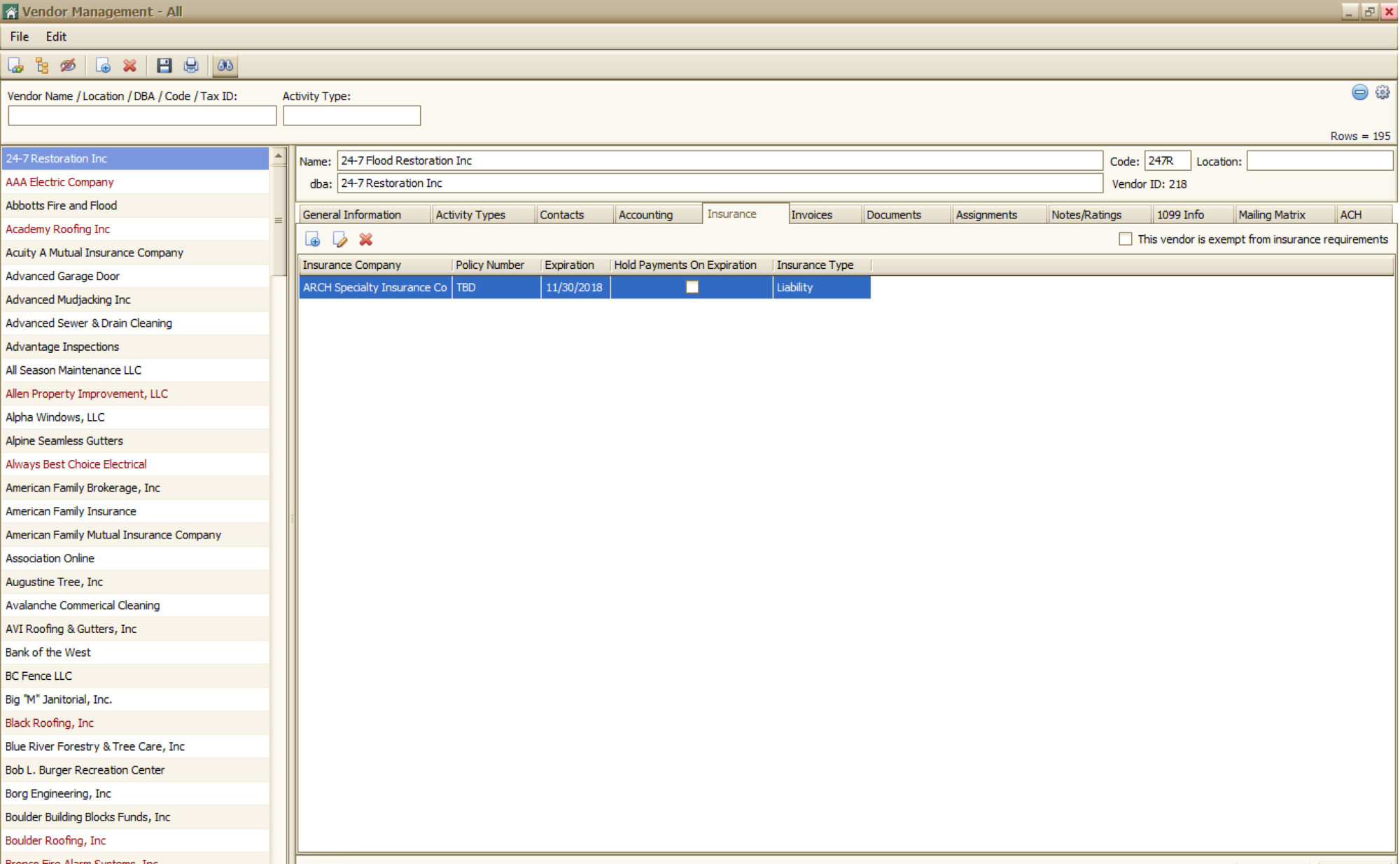Toggle Hold Payments On Expiration for ARCH policy

(692, 287)
